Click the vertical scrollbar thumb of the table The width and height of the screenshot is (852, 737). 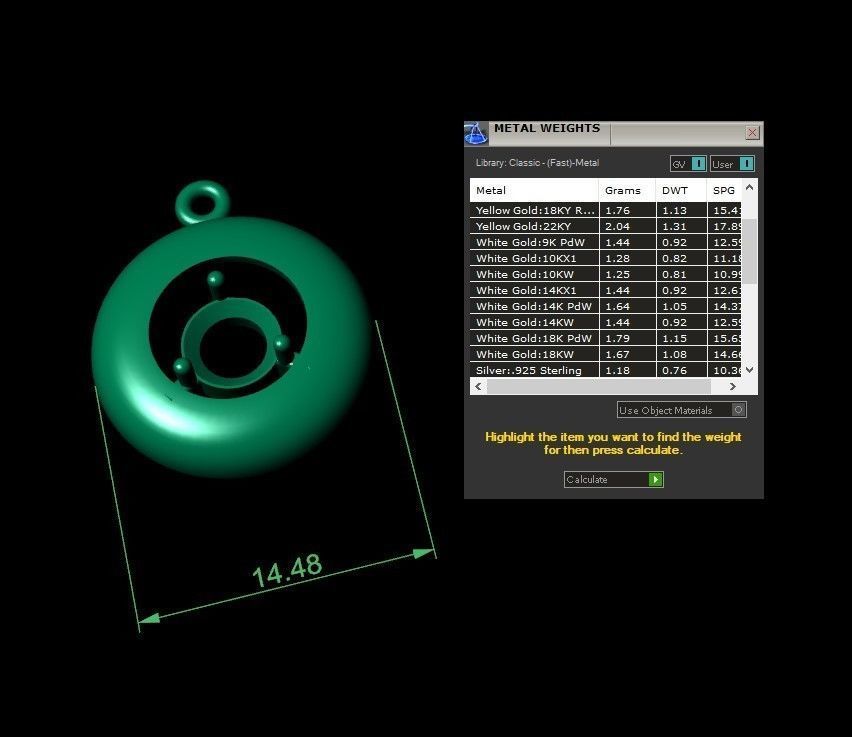pos(750,251)
